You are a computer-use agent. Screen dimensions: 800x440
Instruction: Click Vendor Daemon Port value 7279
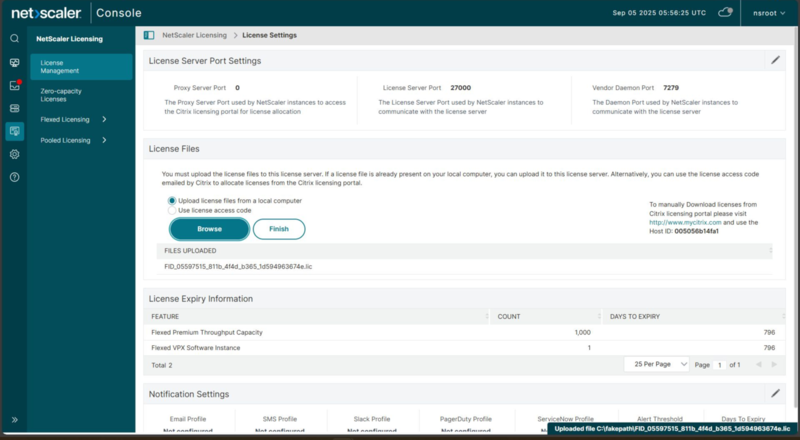pyautogui.click(x=671, y=88)
